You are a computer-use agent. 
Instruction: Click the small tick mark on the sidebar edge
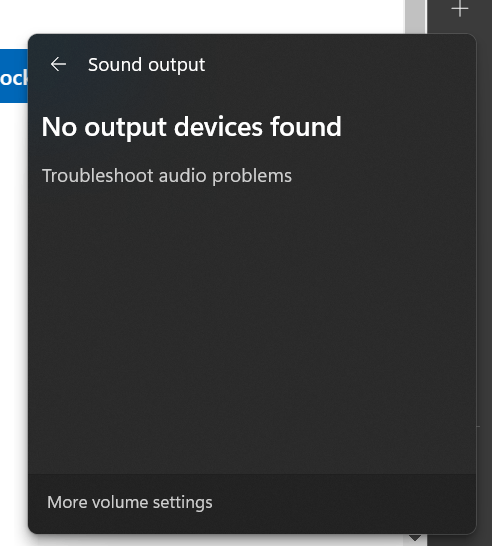click(478, 426)
